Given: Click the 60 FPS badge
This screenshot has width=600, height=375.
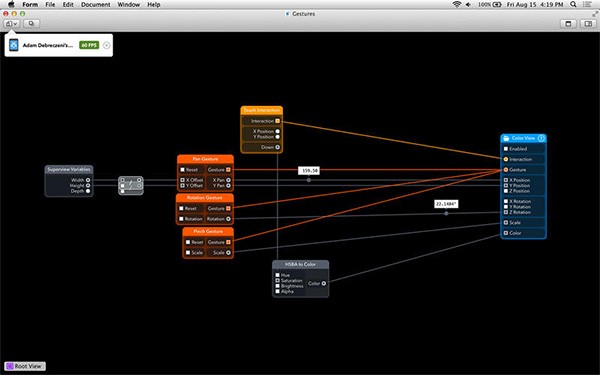Looking at the screenshot, I should (x=89, y=45).
